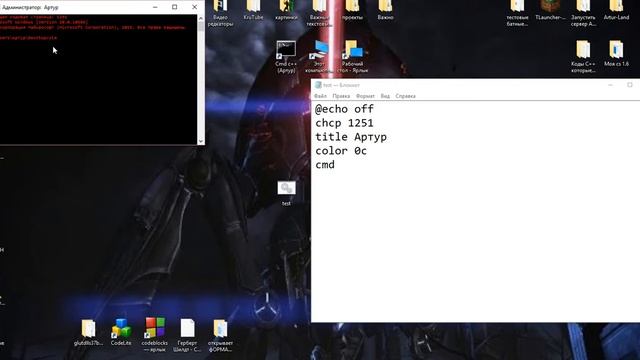Click the cmd scrollbar down arrow

(x=200, y=141)
